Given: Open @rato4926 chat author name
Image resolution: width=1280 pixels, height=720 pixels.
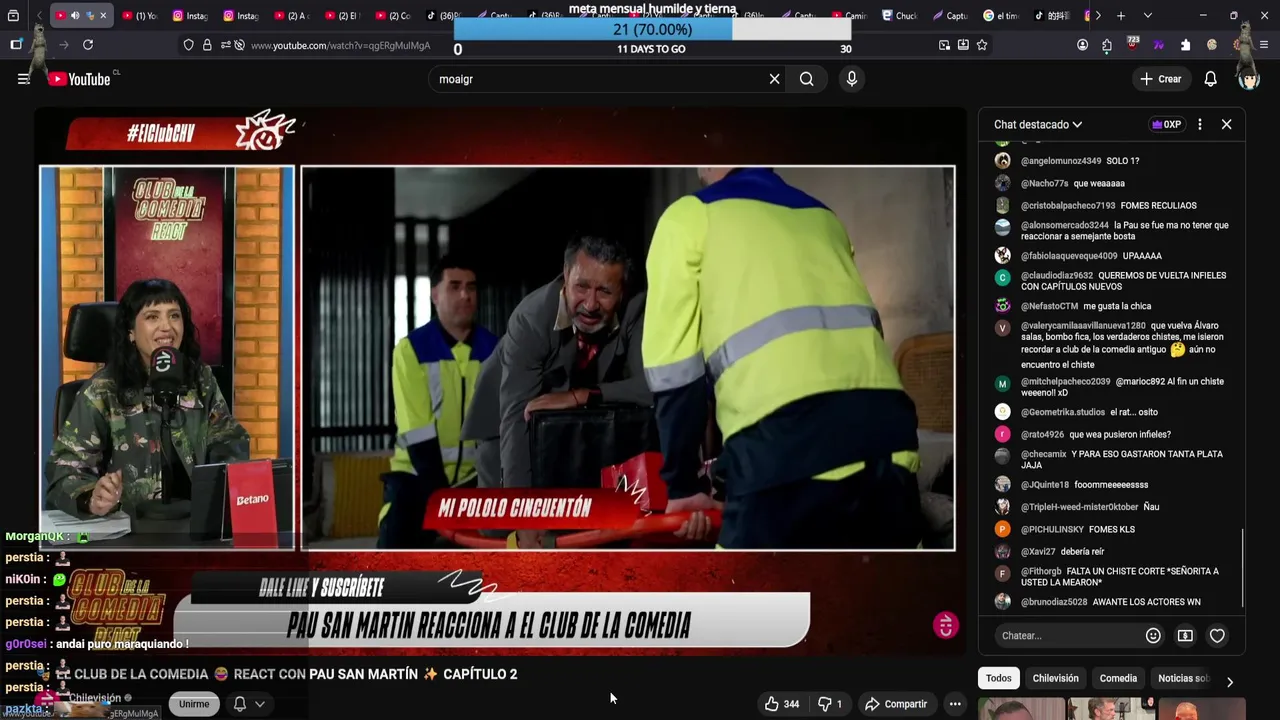Looking at the screenshot, I should pos(1042,434).
